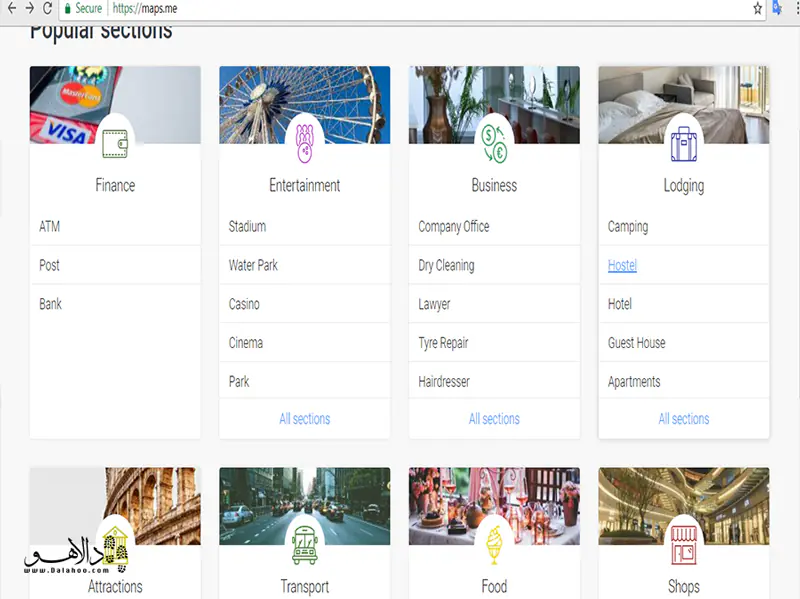Click the Entertainment bowling icon
Viewport: 800px width, 599px height.
click(305, 143)
